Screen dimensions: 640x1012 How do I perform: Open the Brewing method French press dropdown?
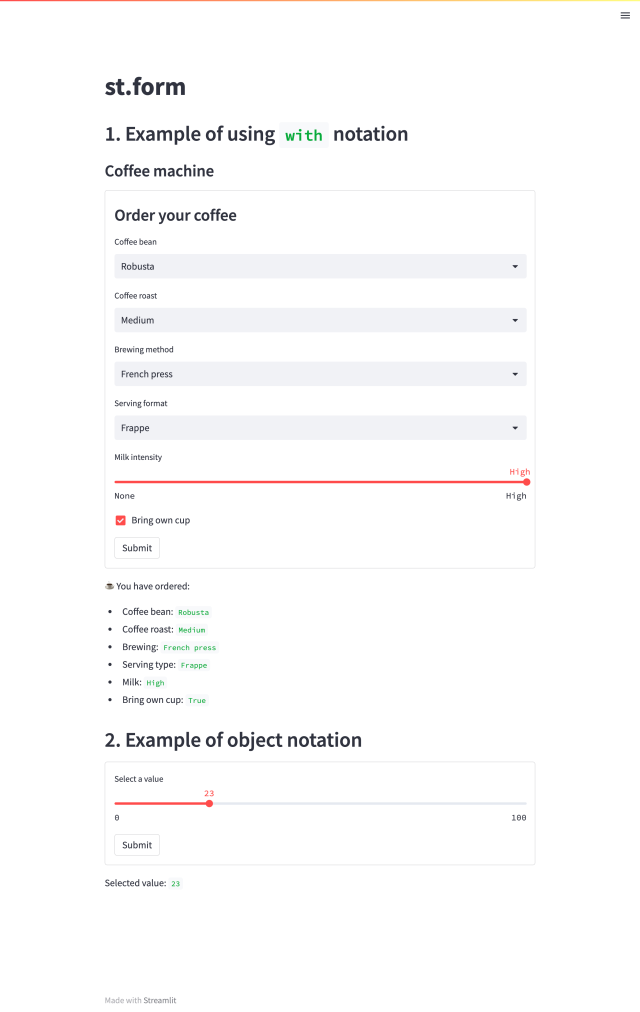pyautogui.click(x=310, y=375)
